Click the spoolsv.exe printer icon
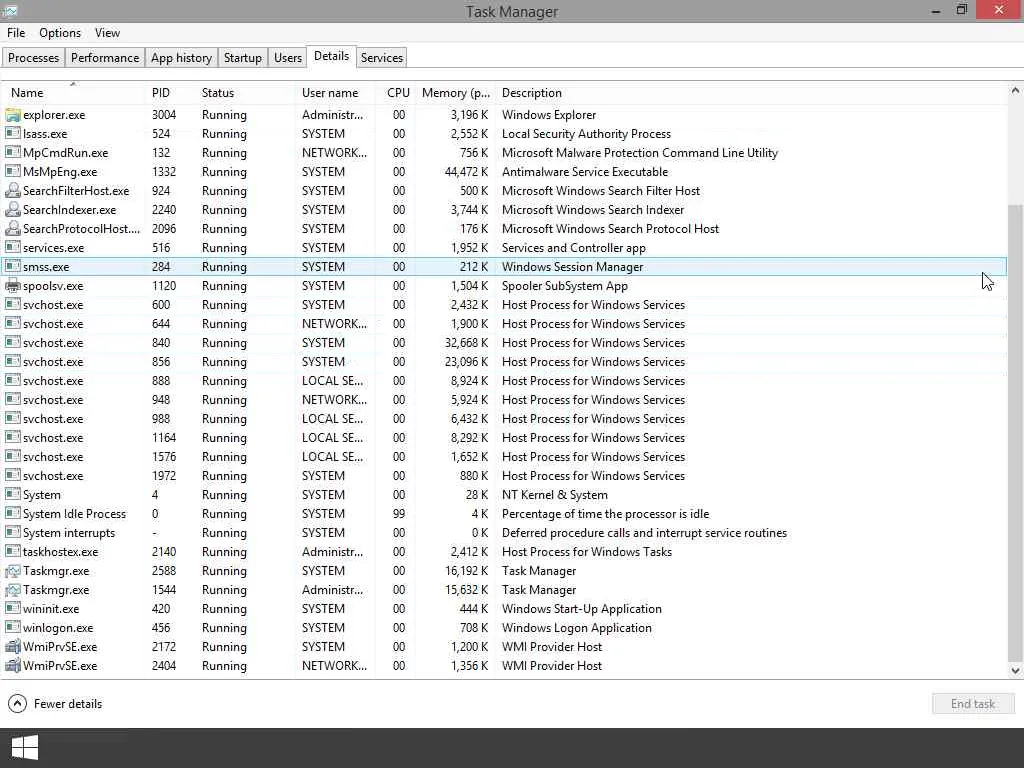Image resolution: width=1024 pixels, height=768 pixels. 12,285
